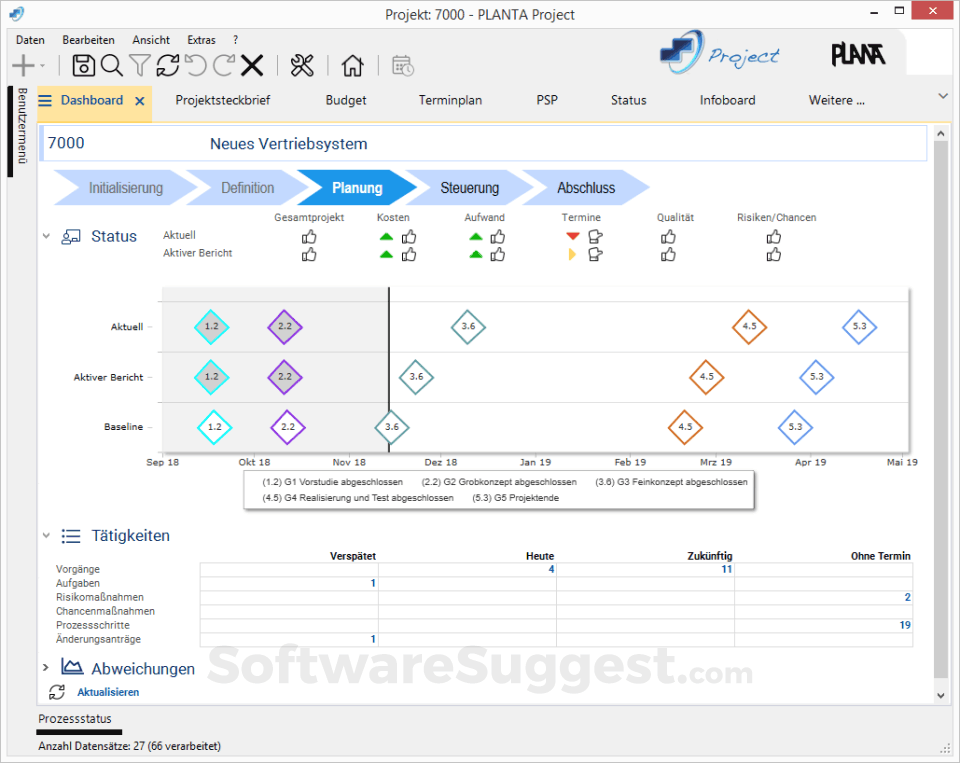The height and width of the screenshot is (763, 960).
Task: Click the calendar scheduling toolbar icon
Action: coord(403,65)
